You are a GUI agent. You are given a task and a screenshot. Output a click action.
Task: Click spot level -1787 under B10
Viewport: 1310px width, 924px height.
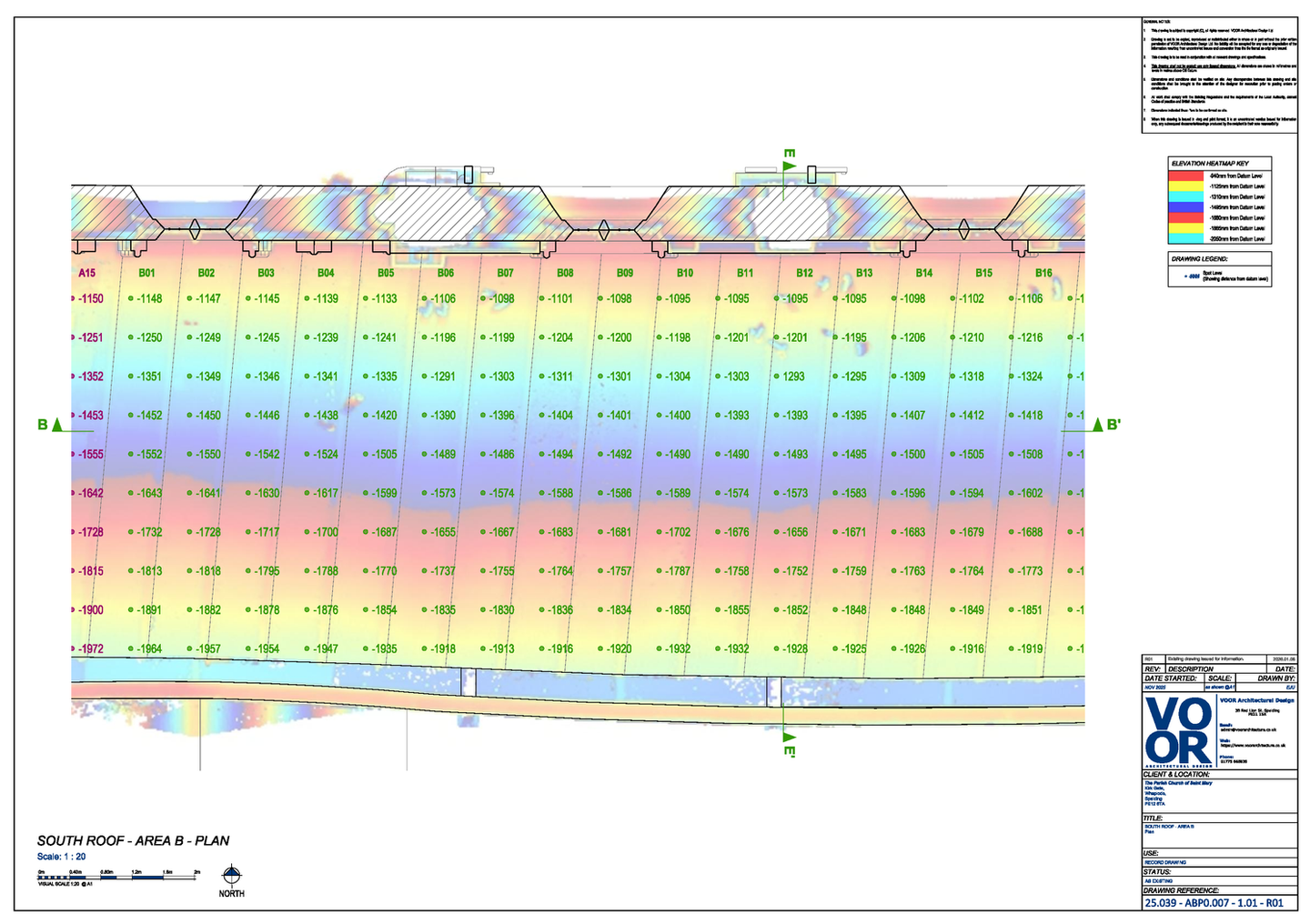pos(678,571)
